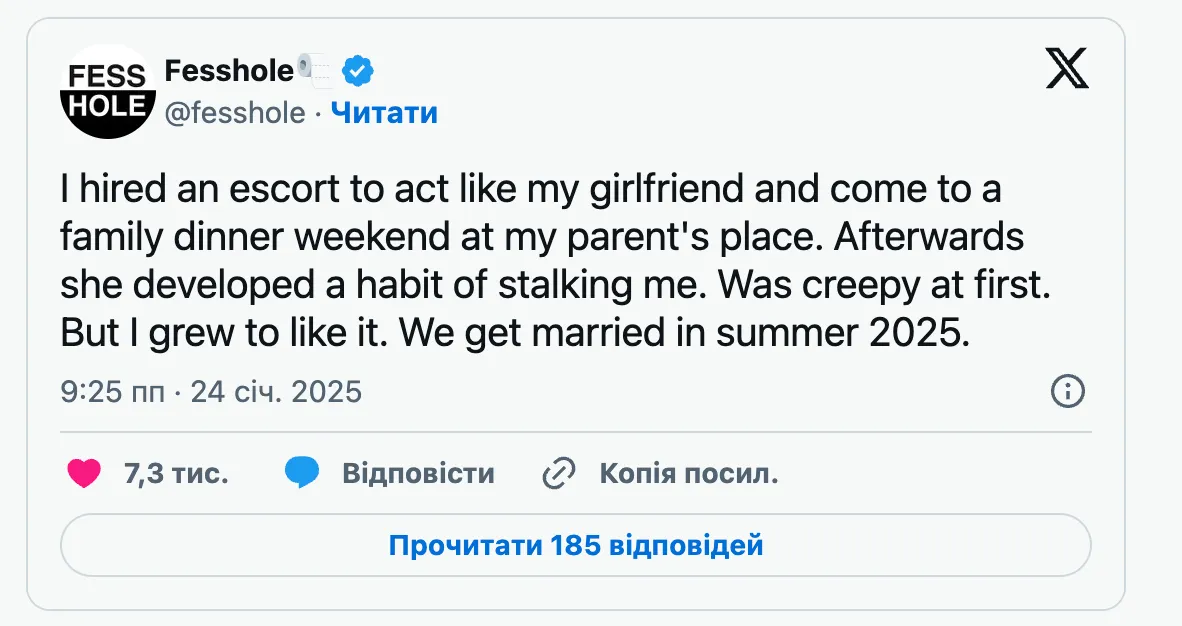Open the Fesshole circular logo avatar
1182x626 pixels.
coord(107,91)
